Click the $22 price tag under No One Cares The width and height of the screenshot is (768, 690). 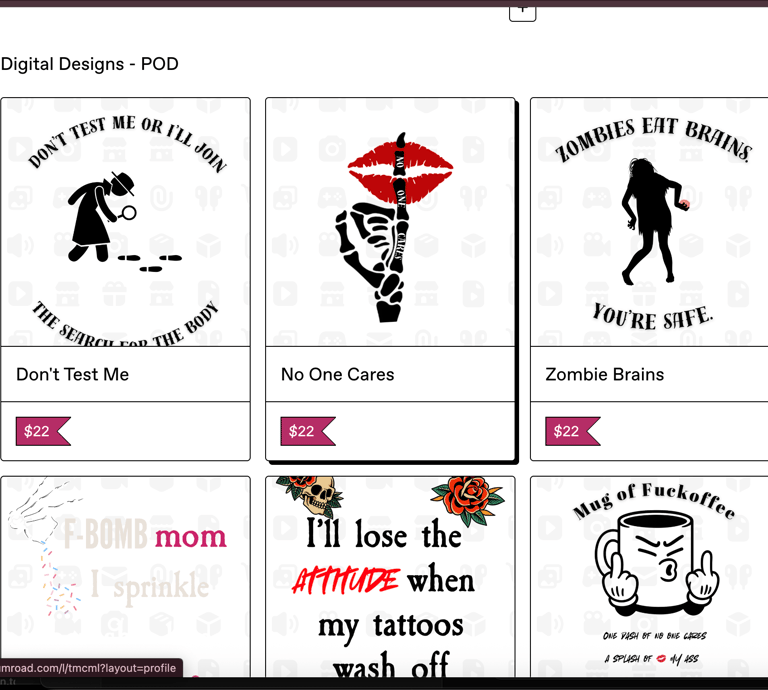(x=308, y=431)
